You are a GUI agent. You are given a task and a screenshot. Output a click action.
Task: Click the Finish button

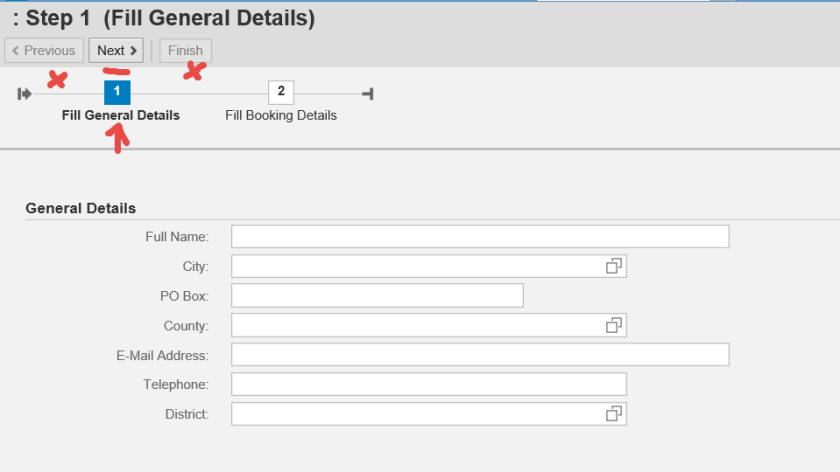point(185,51)
